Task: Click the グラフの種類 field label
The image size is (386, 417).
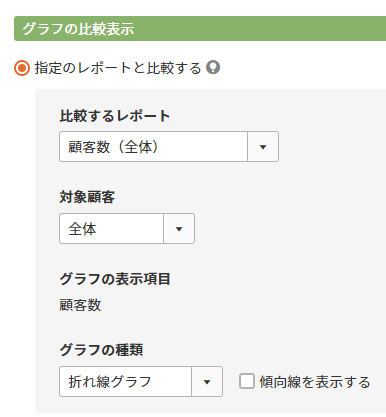Action: pyautogui.click(x=101, y=350)
